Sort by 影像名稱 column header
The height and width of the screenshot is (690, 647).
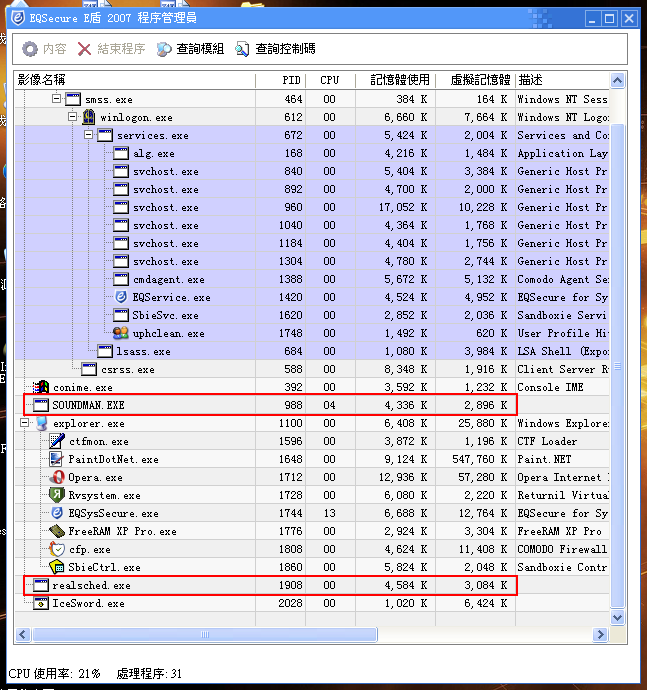(135, 80)
